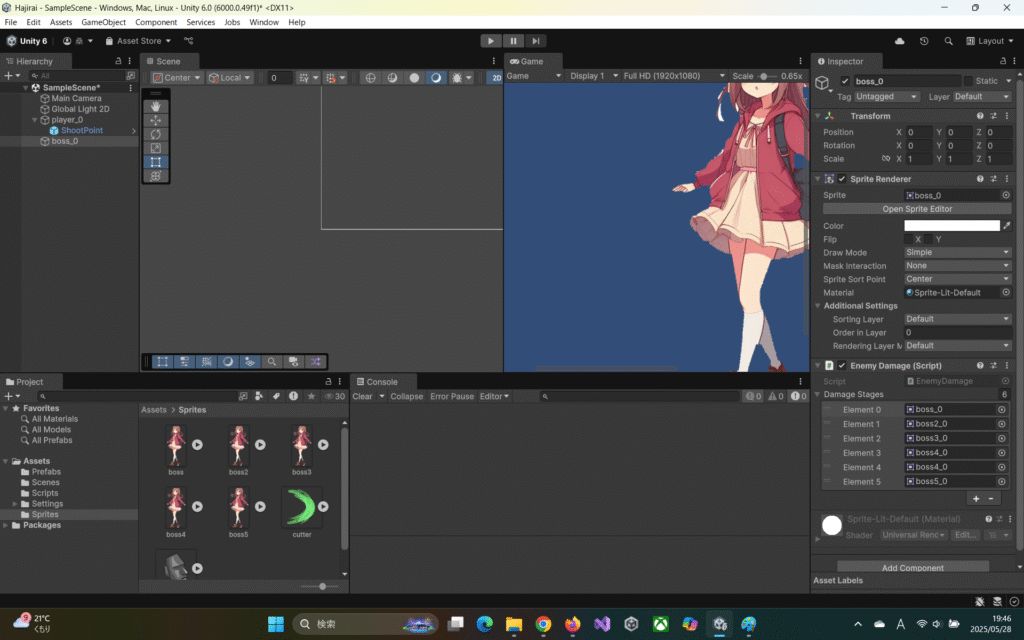Toggle the Sprite Renderer enabled checkbox

pyautogui.click(x=842, y=178)
